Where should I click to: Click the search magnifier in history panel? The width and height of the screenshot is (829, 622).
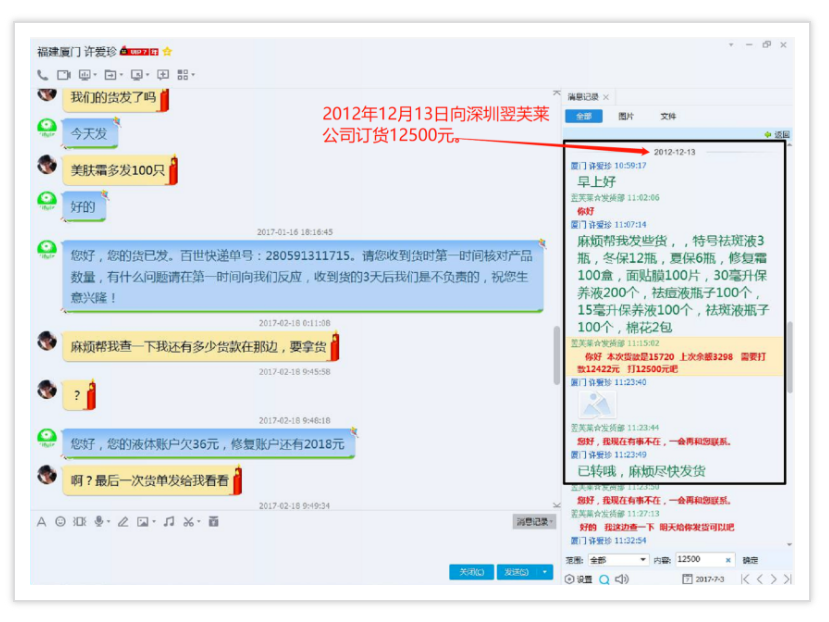604,579
